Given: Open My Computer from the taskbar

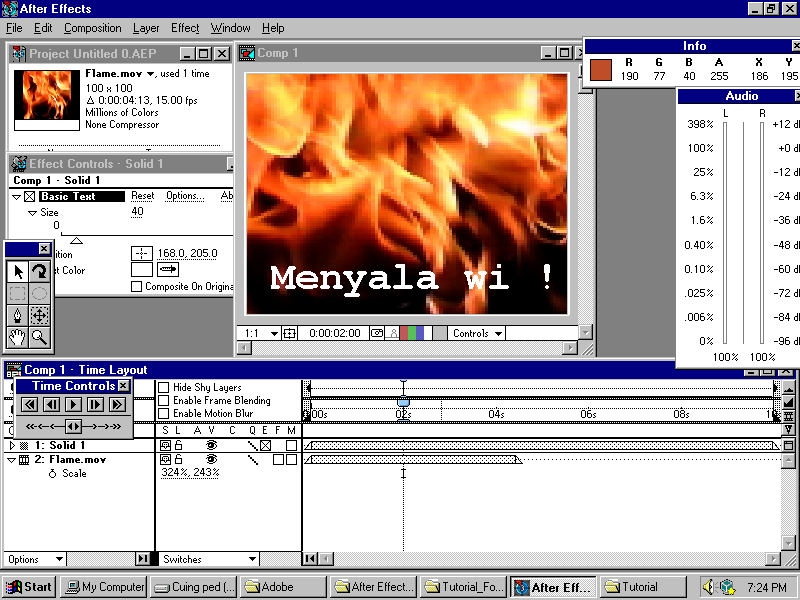Looking at the screenshot, I should click(x=104, y=587).
